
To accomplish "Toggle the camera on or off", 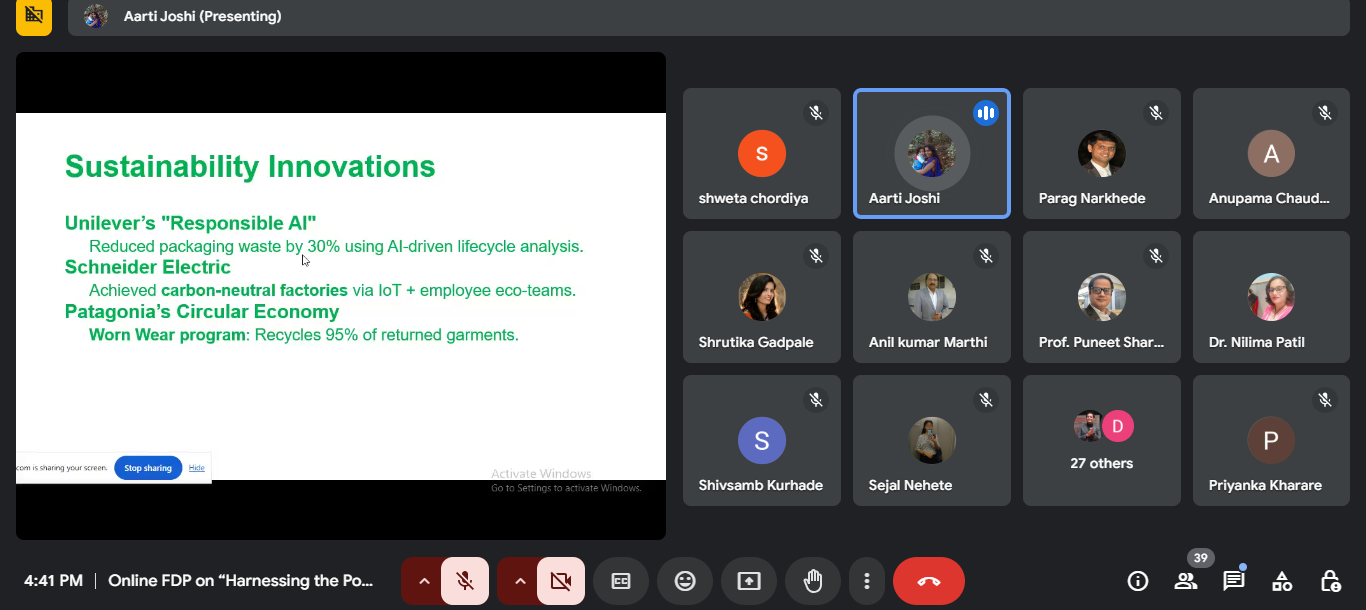I will (561, 581).
